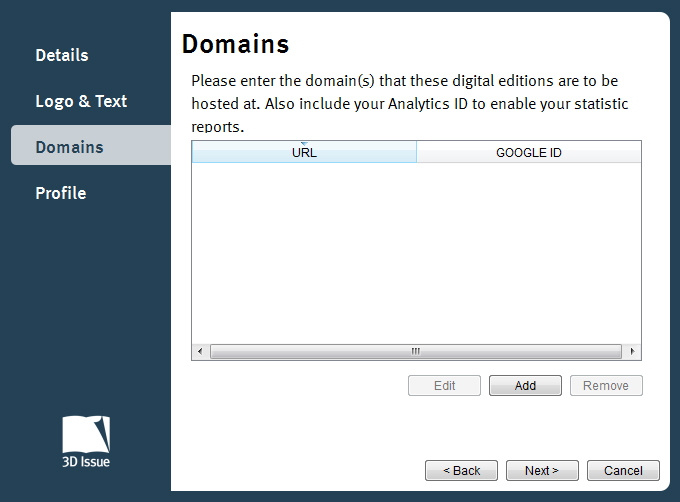
Task: Click the 3D Issue logo
Action: pos(86,440)
